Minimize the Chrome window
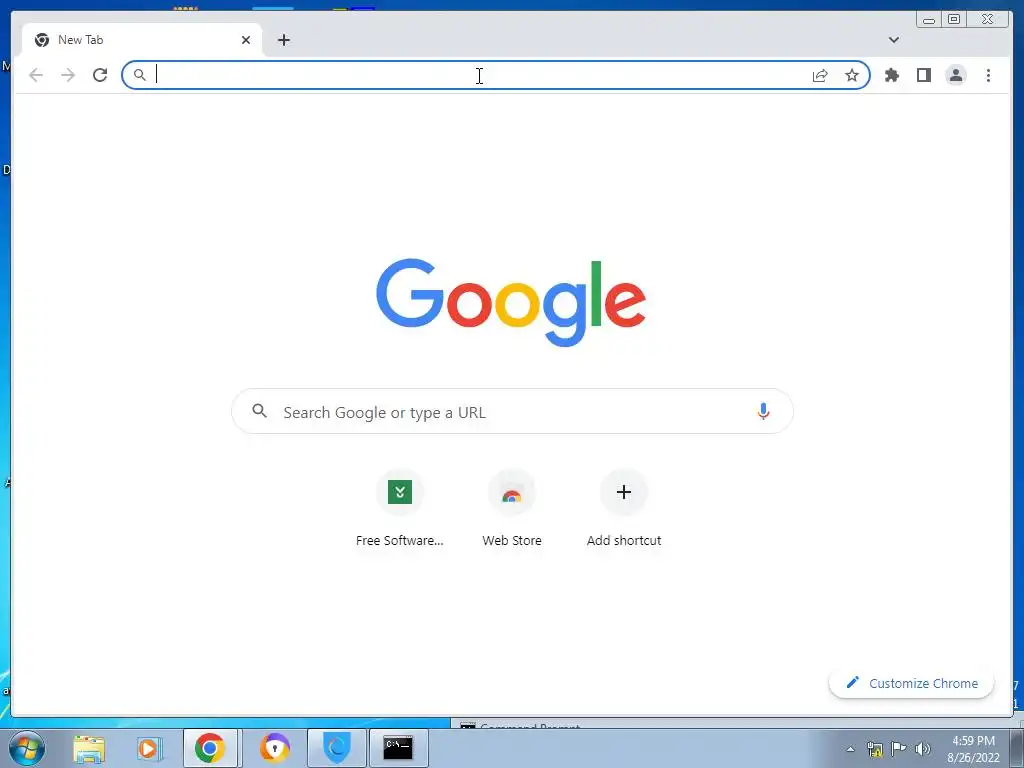 pos(929,20)
